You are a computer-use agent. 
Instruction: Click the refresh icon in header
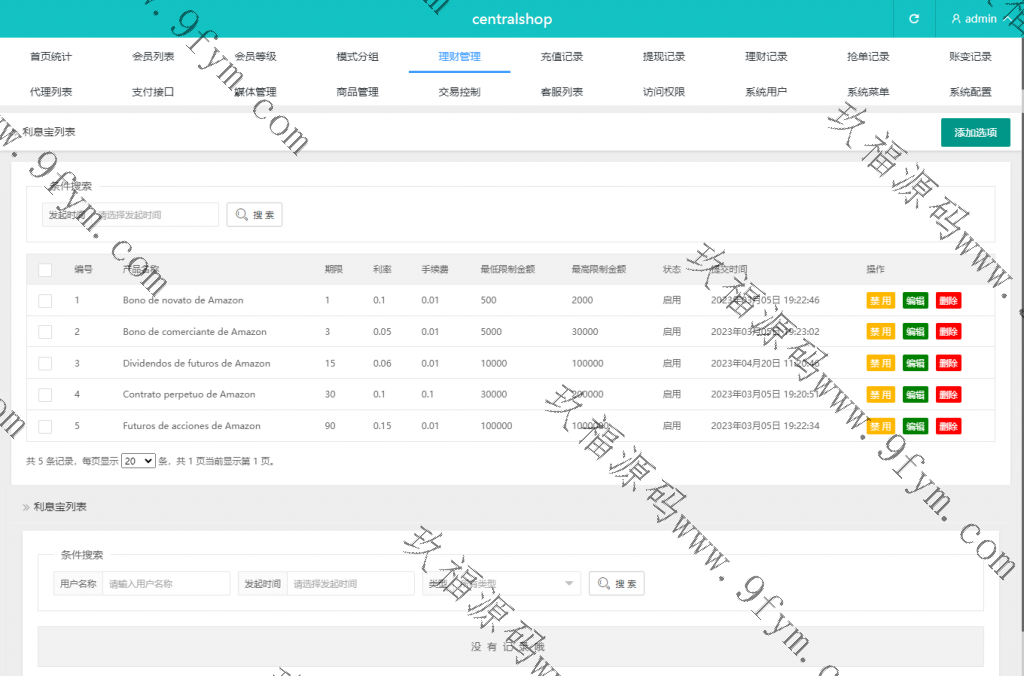[x=913, y=19]
